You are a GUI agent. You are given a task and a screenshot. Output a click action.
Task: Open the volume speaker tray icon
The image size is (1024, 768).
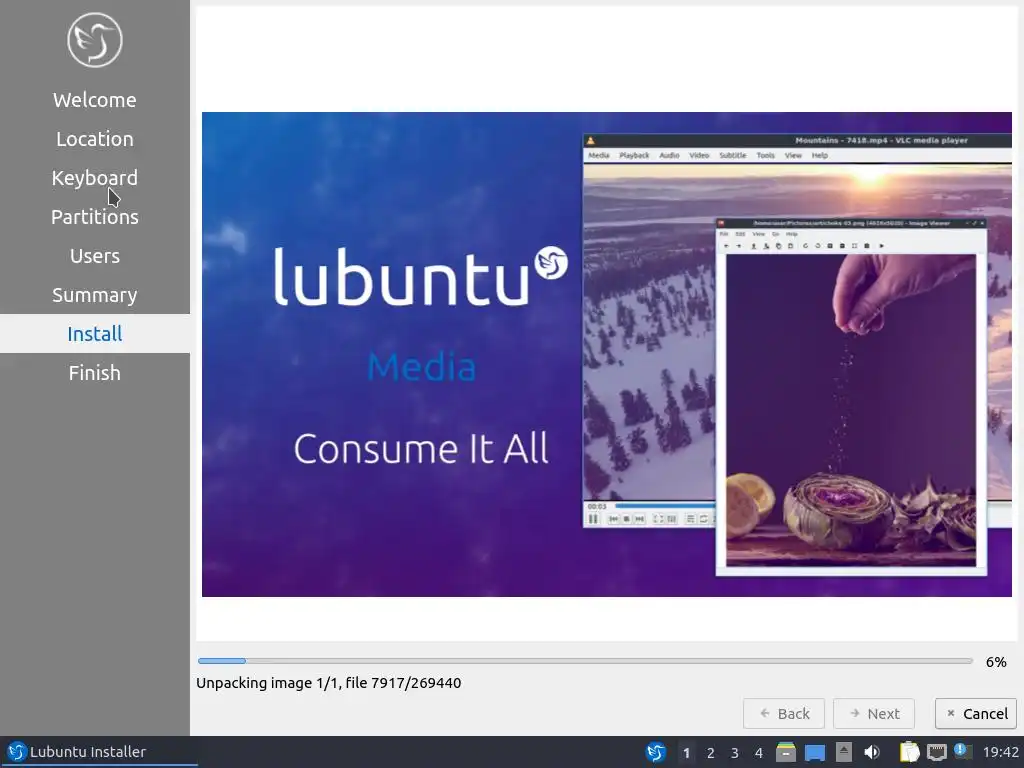coord(872,752)
